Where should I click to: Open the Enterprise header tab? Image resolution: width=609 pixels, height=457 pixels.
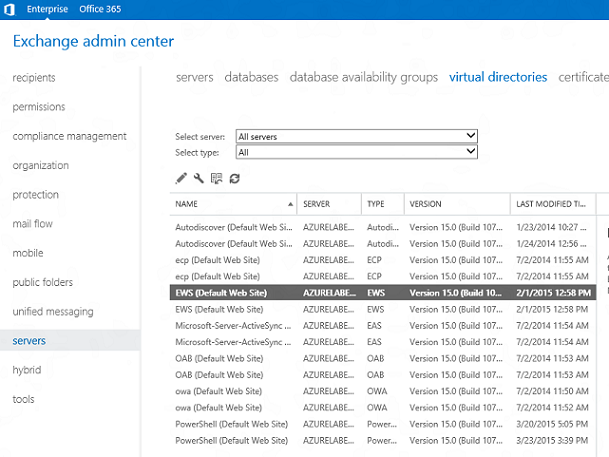47,9
